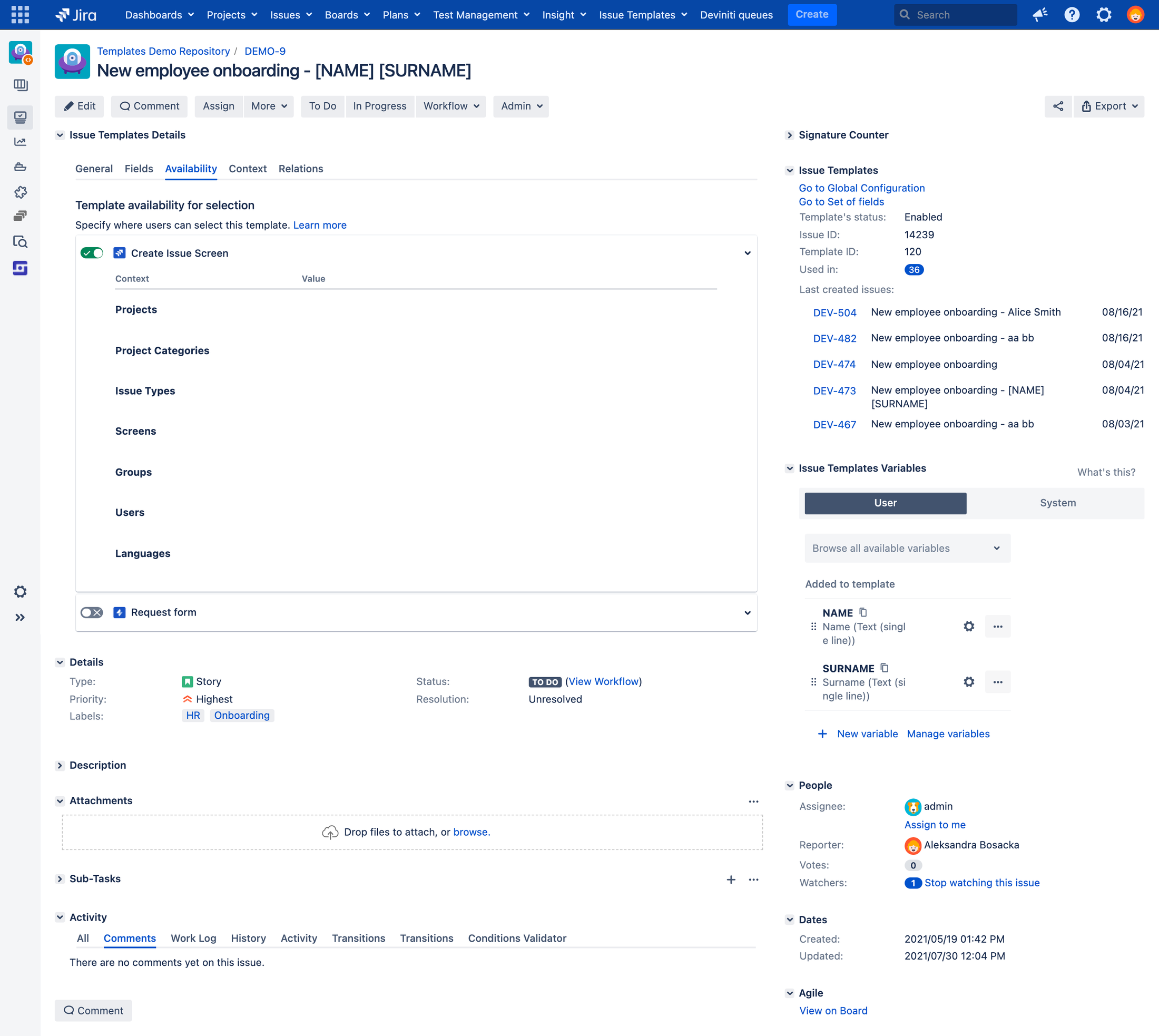Image resolution: width=1159 pixels, height=1036 pixels.
Task: Click the notifications megaphone icon
Action: point(1040,15)
